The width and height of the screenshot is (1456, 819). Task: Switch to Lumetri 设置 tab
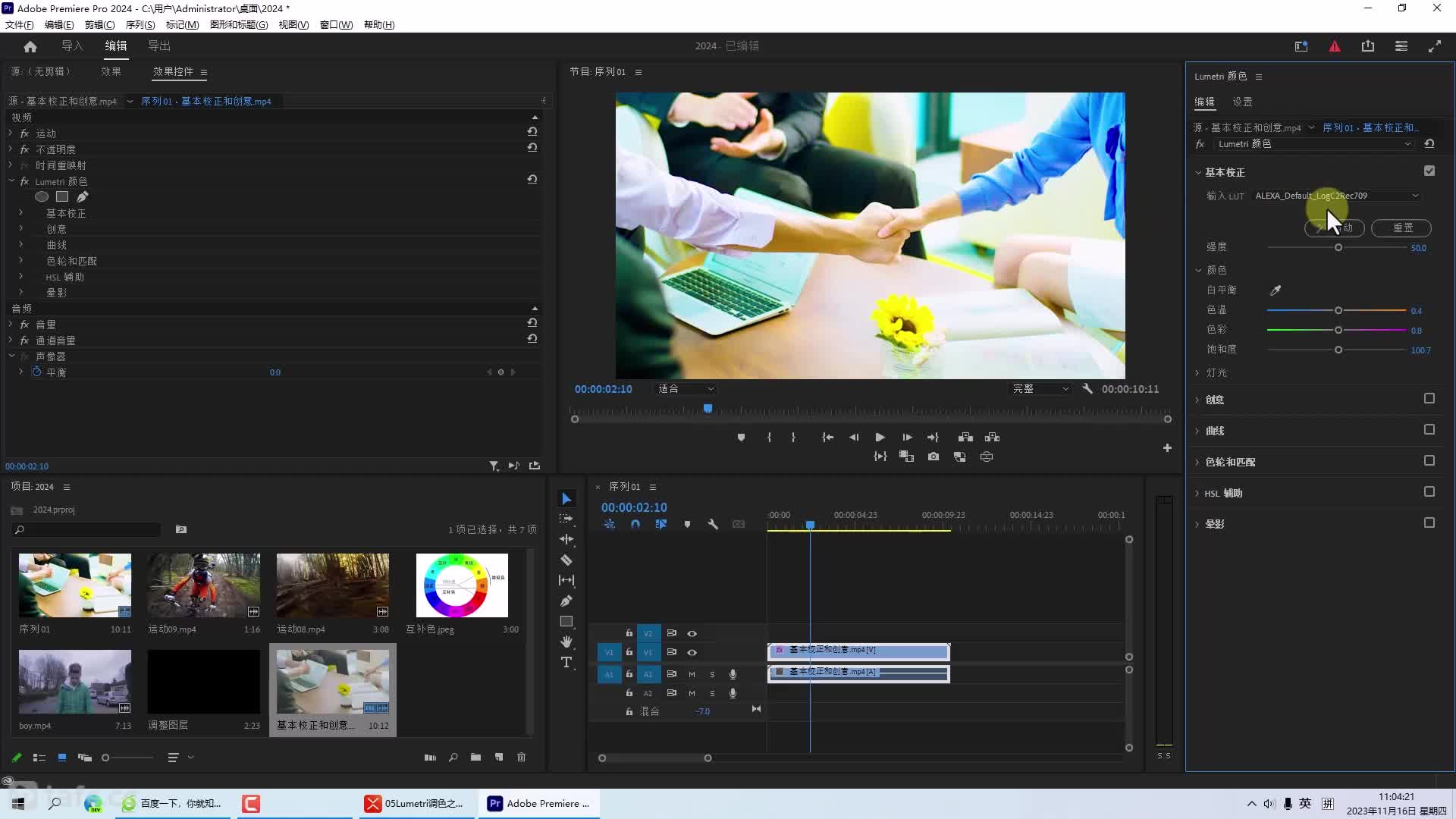(x=1242, y=102)
